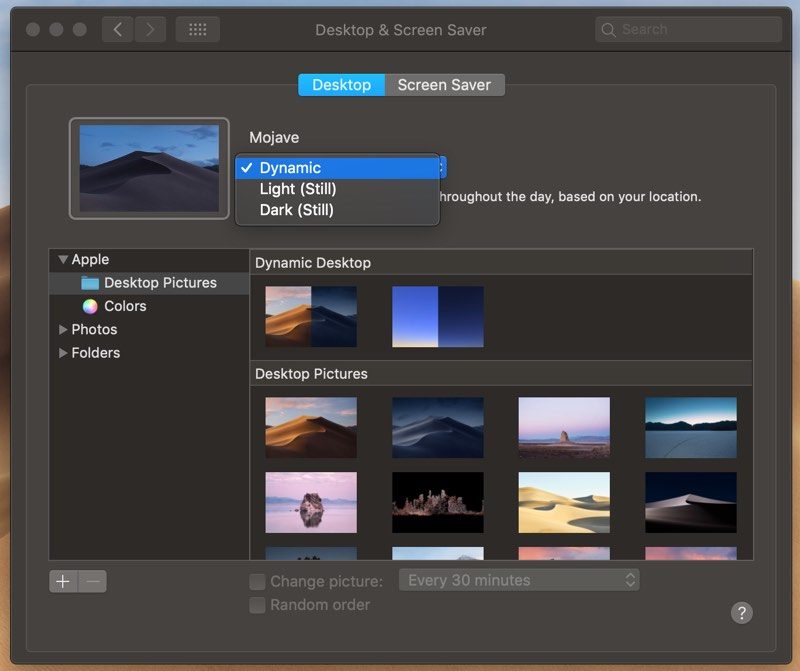The height and width of the screenshot is (671, 800).
Task: Open the Every 30 minutes interval dropdown
Action: point(519,580)
